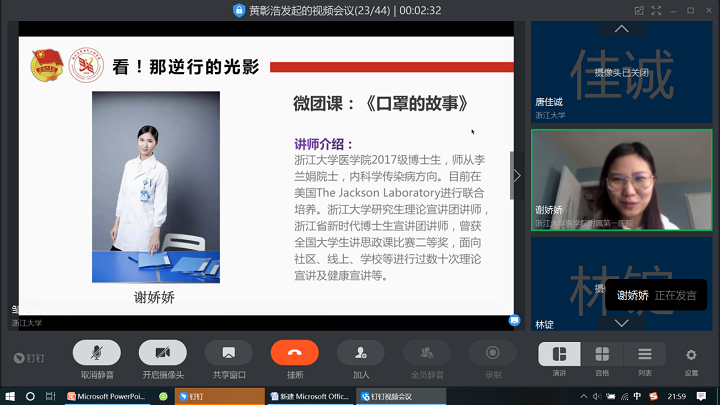Collapse the participant video sidebar
Viewport: 720px width, 405px height.
pos(517,175)
